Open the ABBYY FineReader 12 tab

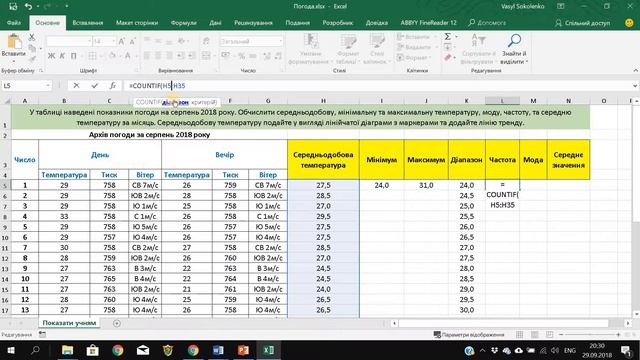click(x=428, y=23)
